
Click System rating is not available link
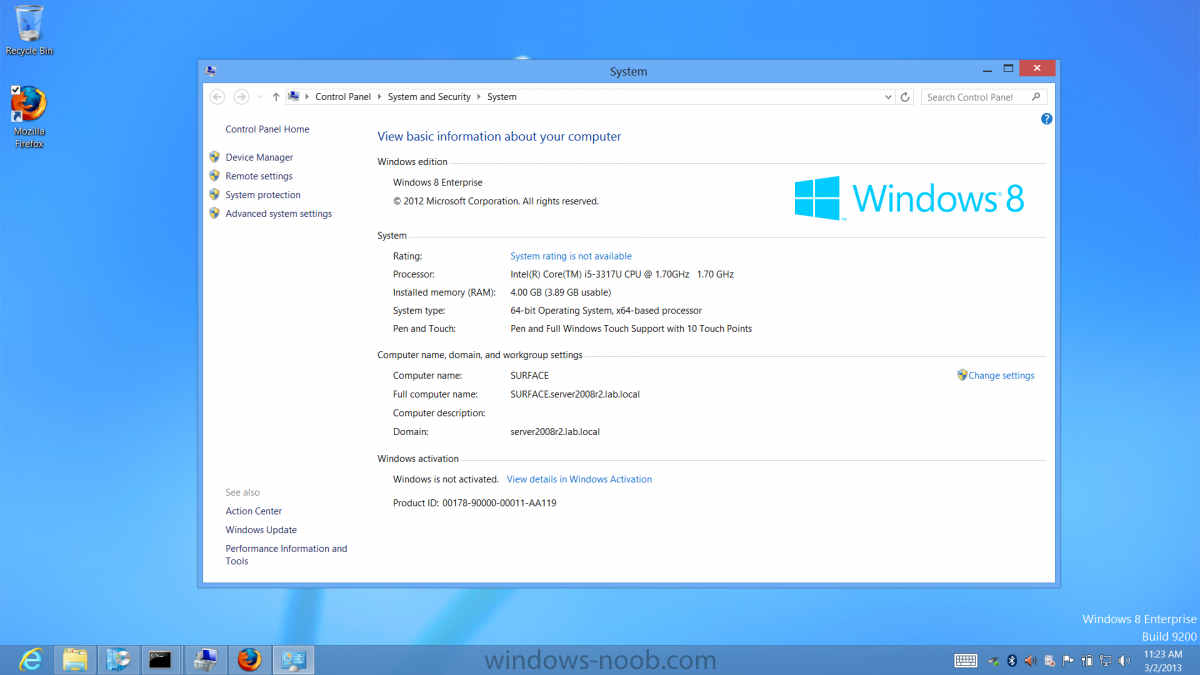[x=571, y=256]
